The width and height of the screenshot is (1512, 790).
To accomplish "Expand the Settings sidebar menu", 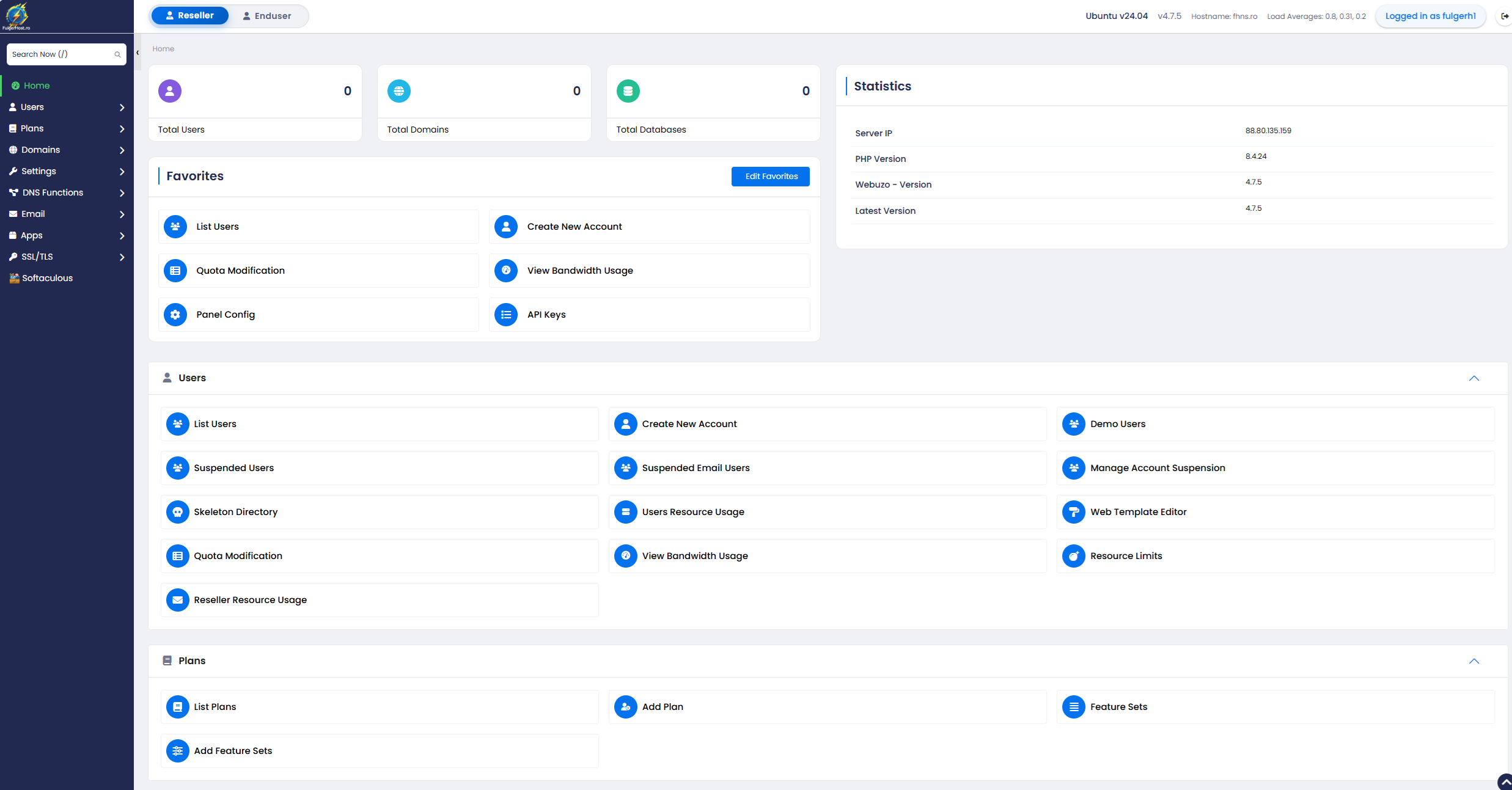I will click(67, 171).
